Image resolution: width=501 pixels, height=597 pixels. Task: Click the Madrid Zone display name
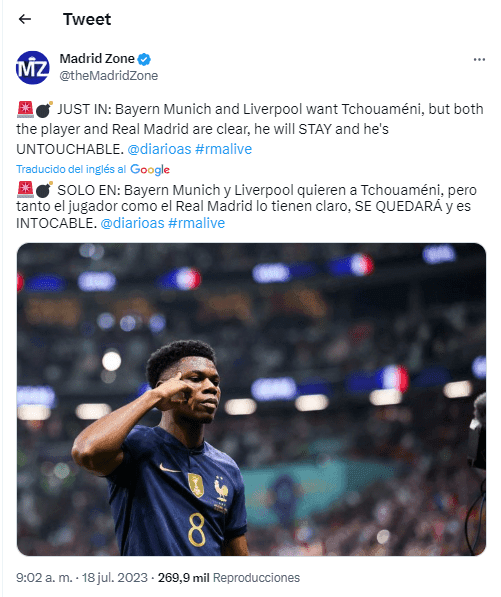coord(97,59)
